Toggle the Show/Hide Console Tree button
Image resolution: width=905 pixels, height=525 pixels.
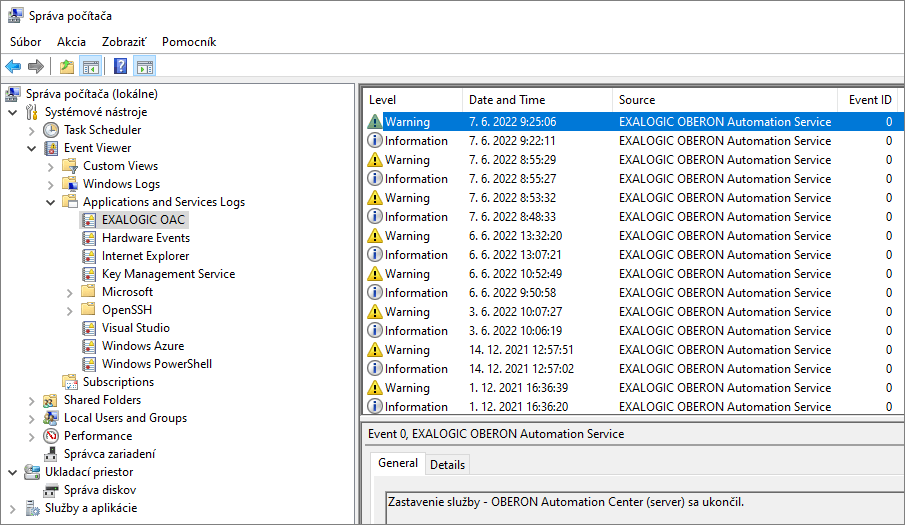pyautogui.click(x=91, y=67)
